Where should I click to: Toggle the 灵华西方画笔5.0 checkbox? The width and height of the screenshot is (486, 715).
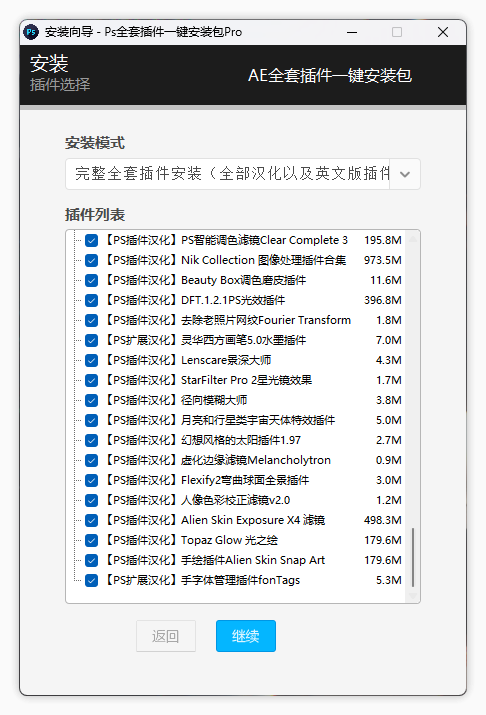[92, 341]
